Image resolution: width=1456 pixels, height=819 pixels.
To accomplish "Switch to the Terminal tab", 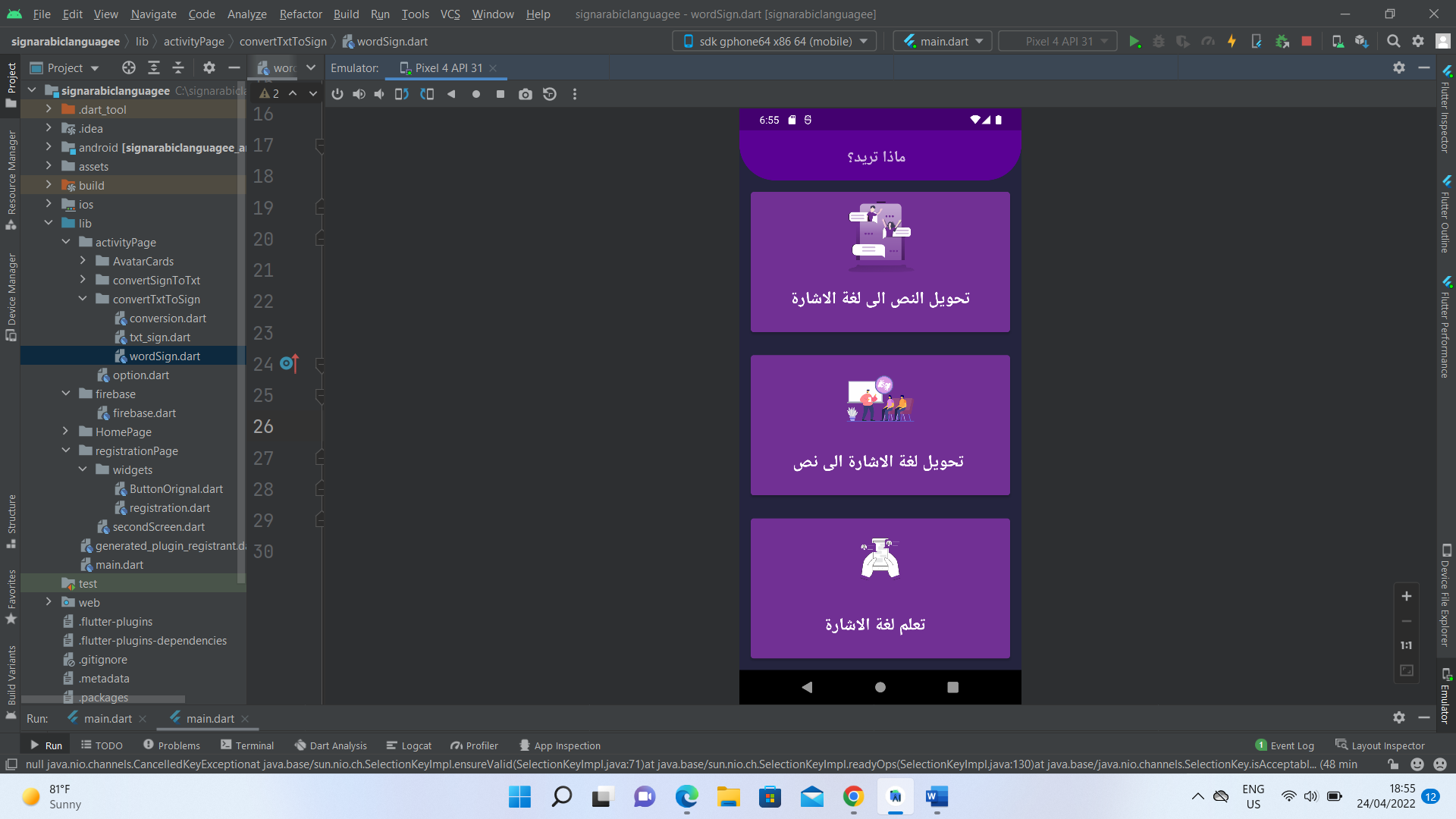I will tap(247, 745).
